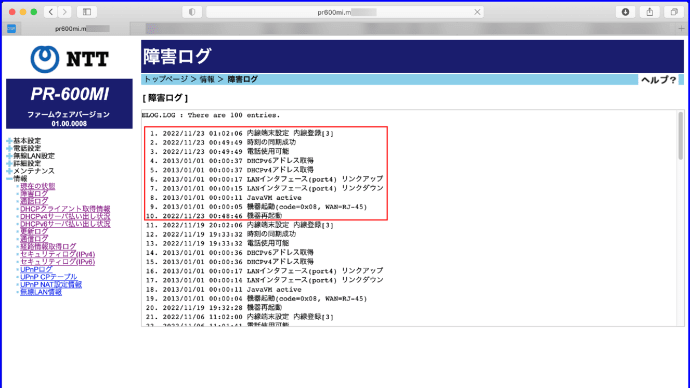Open the 通信ログ link

[x=34, y=239]
